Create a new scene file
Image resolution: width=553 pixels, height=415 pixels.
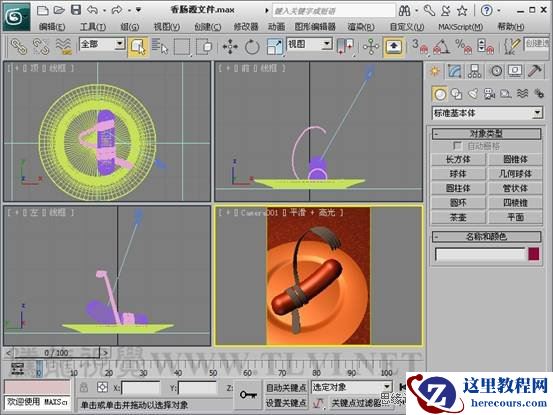(42, 10)
